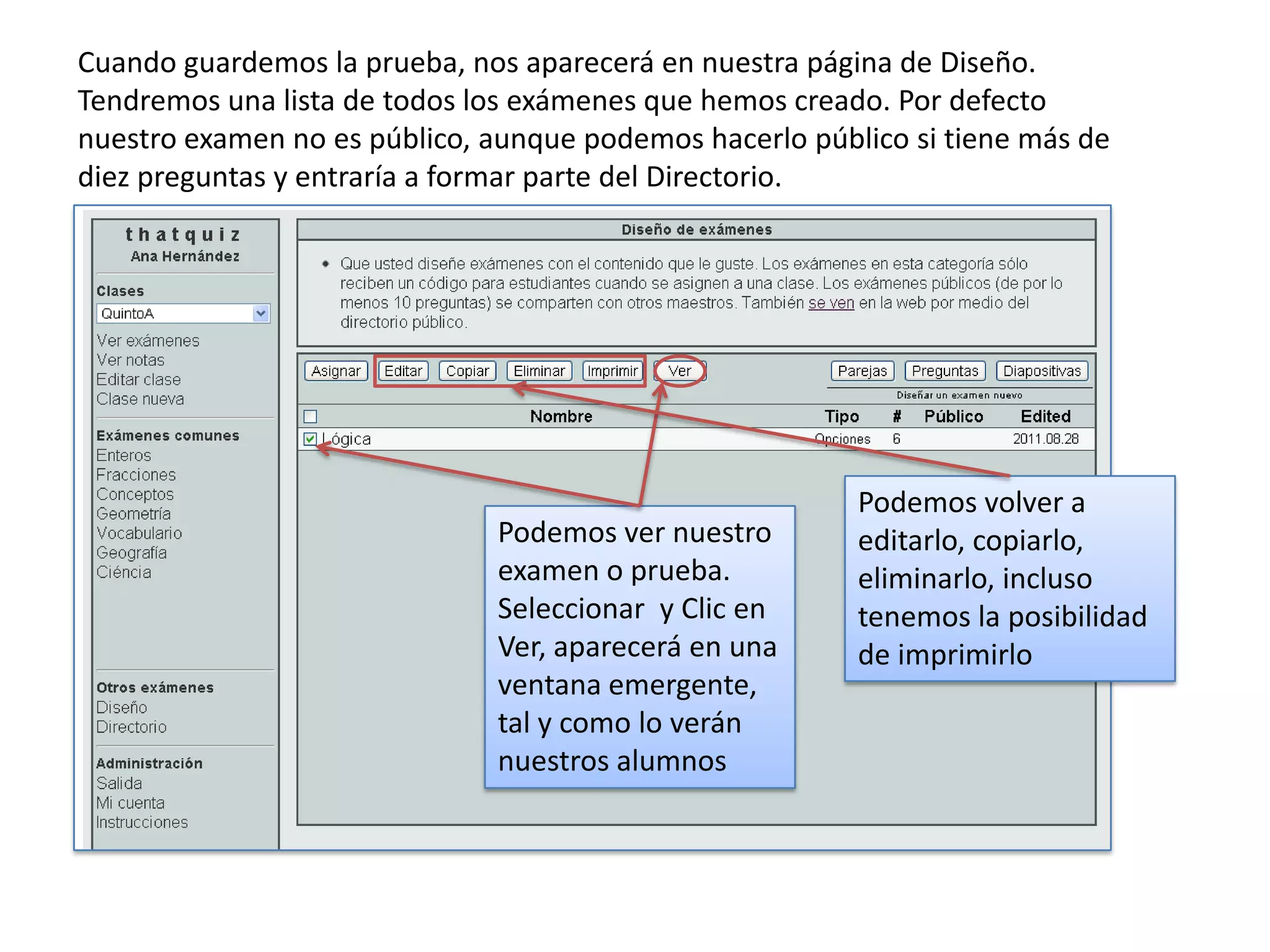Create a new Parejas exam

[x=863, y=371]
